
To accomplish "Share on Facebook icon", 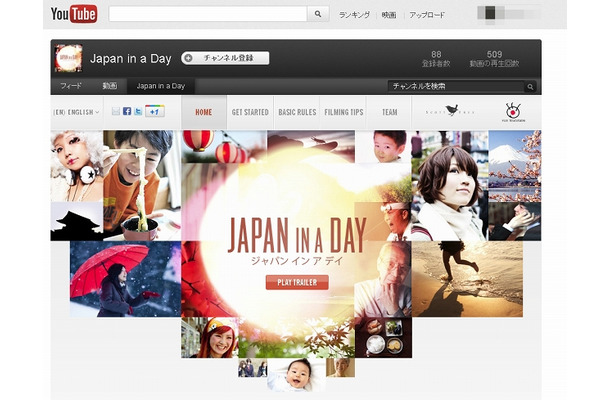I will click(127, 111).
